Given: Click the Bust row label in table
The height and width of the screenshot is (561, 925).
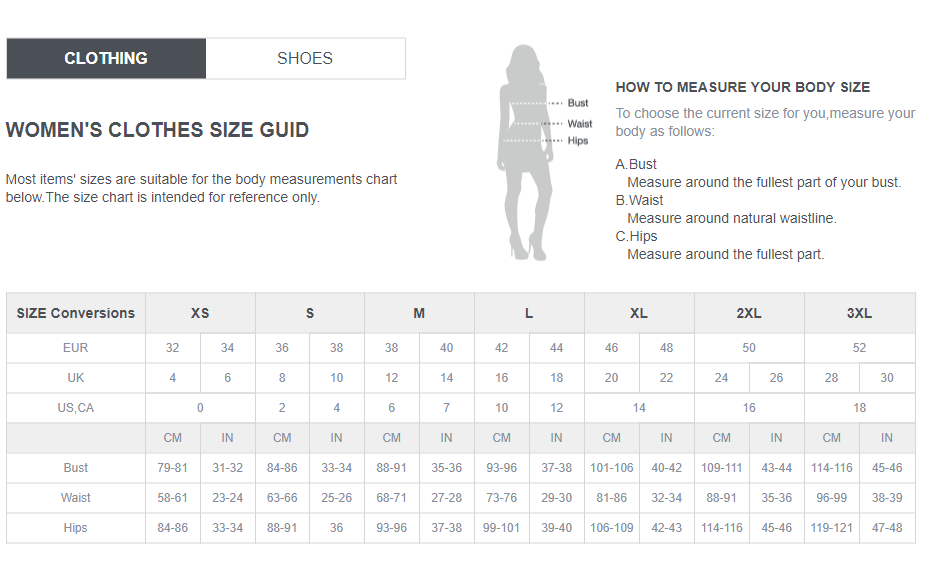Looking at the screenshot, I should pos(76,468).
